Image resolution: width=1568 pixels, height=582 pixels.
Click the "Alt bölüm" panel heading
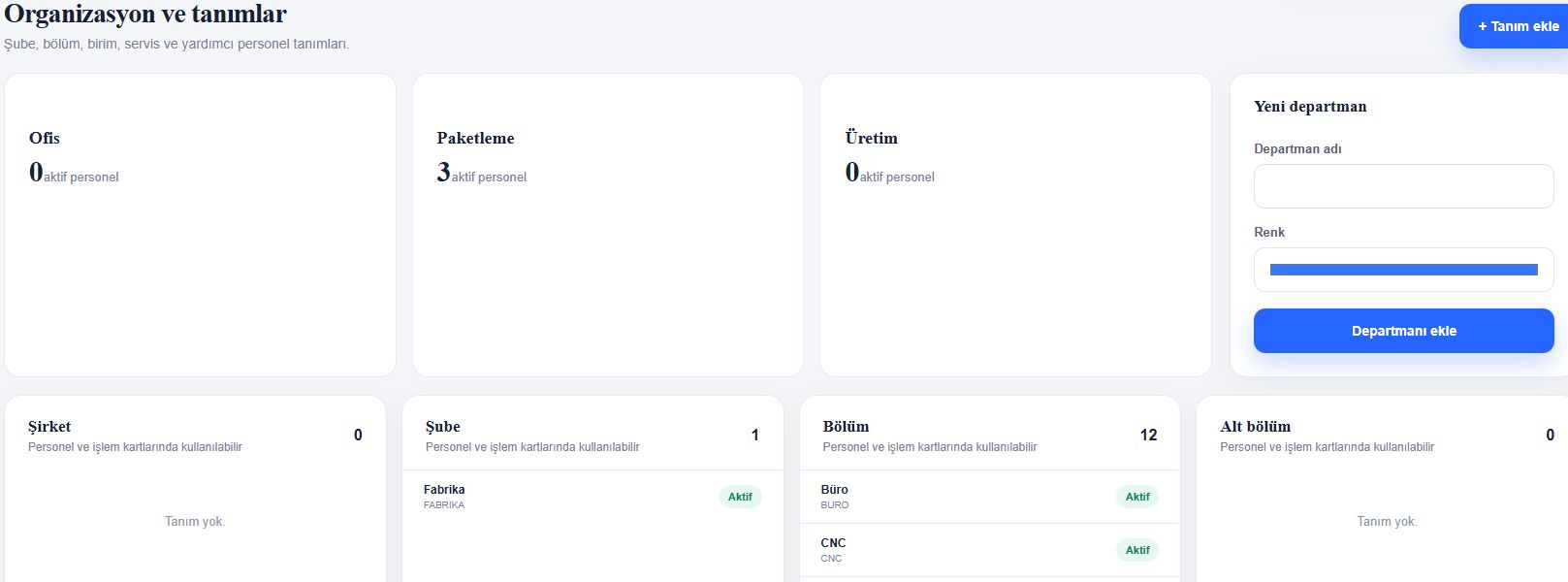coord(1256,427)
